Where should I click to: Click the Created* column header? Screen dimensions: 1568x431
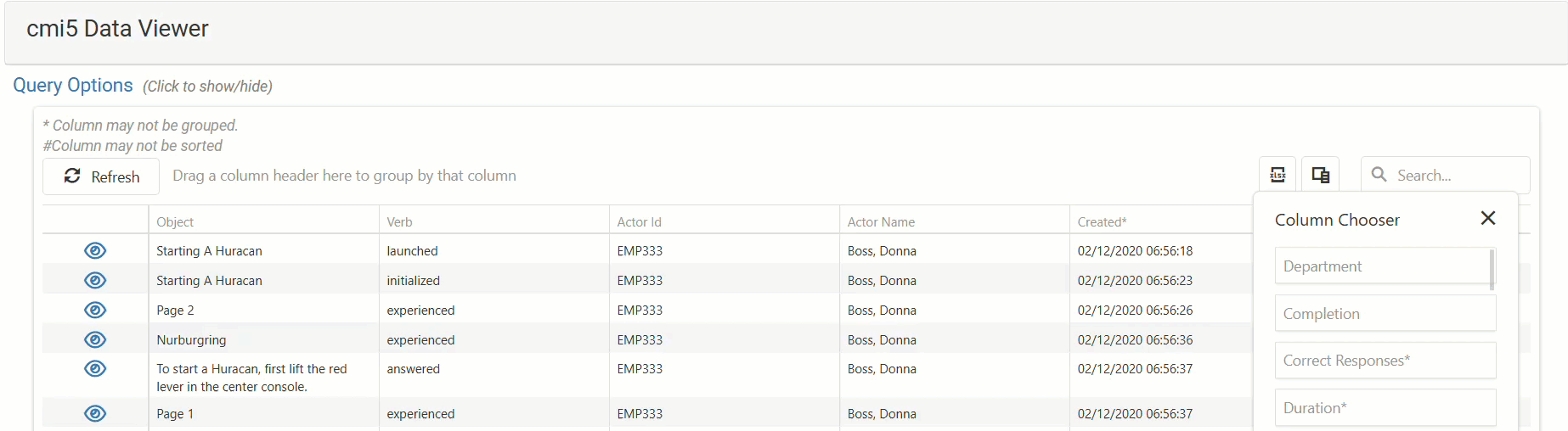coord(1102,221)
